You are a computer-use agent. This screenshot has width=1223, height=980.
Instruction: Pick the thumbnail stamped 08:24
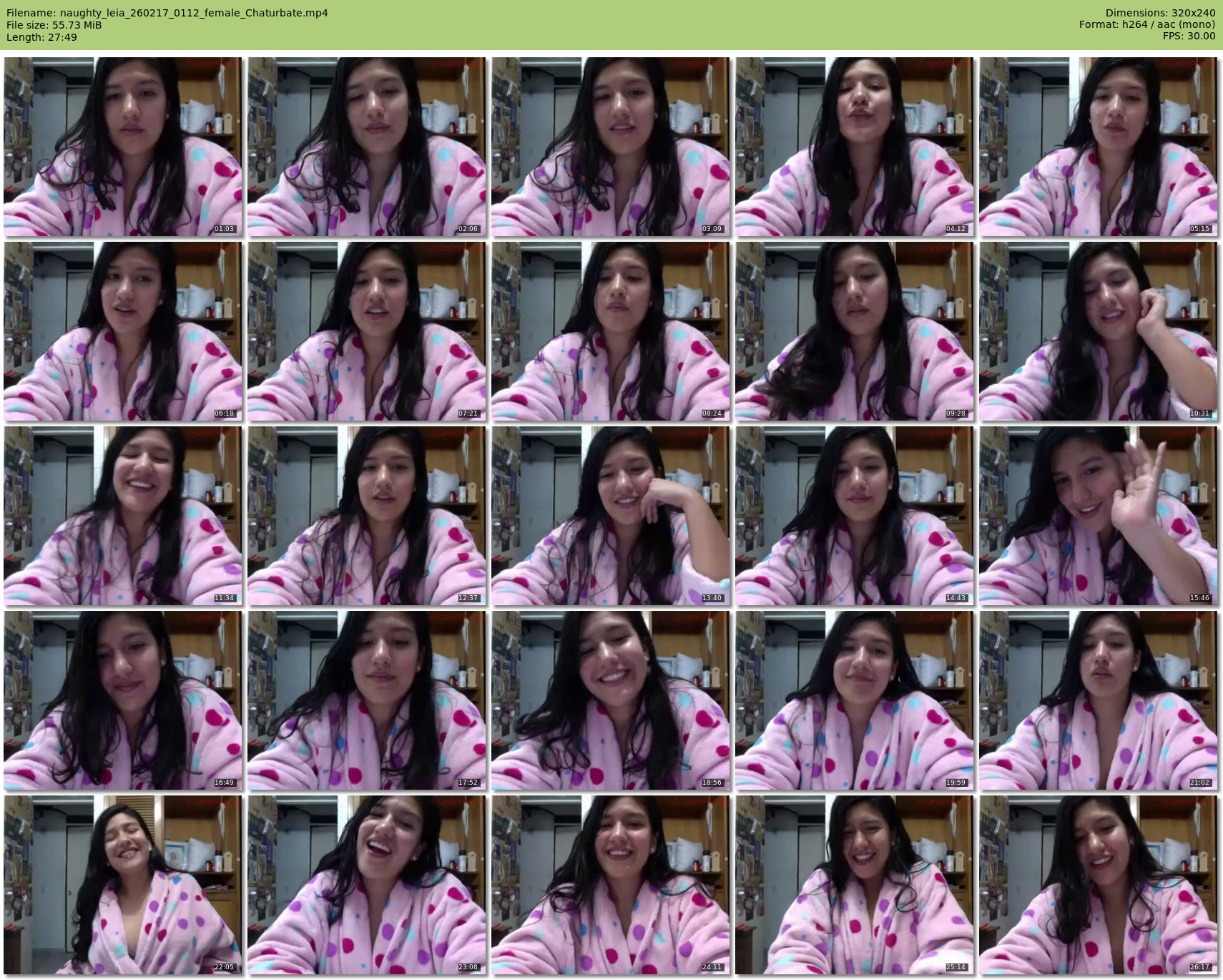[611, 331]
